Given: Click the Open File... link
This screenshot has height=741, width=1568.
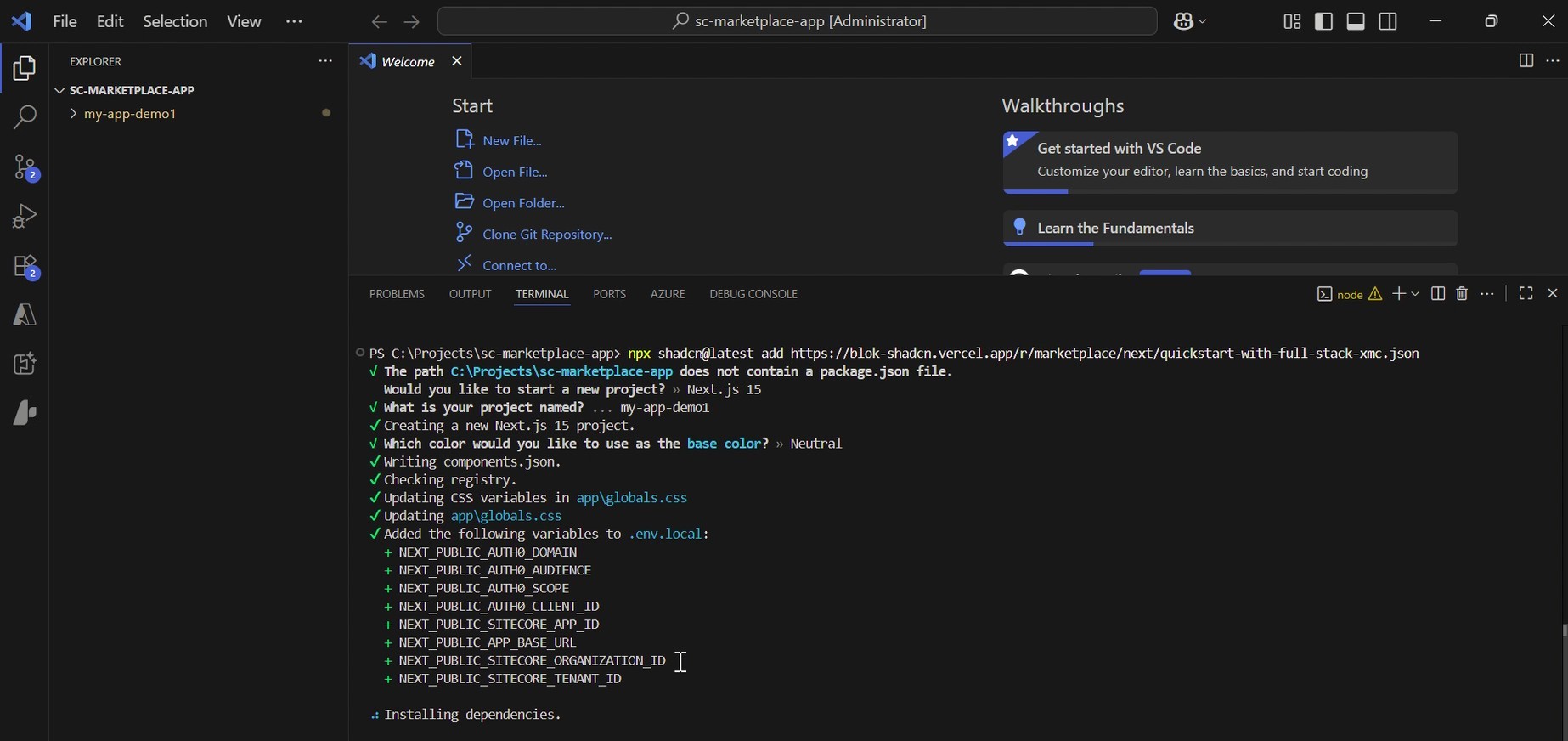Looking at the screenshot, I should pos(515,173).
